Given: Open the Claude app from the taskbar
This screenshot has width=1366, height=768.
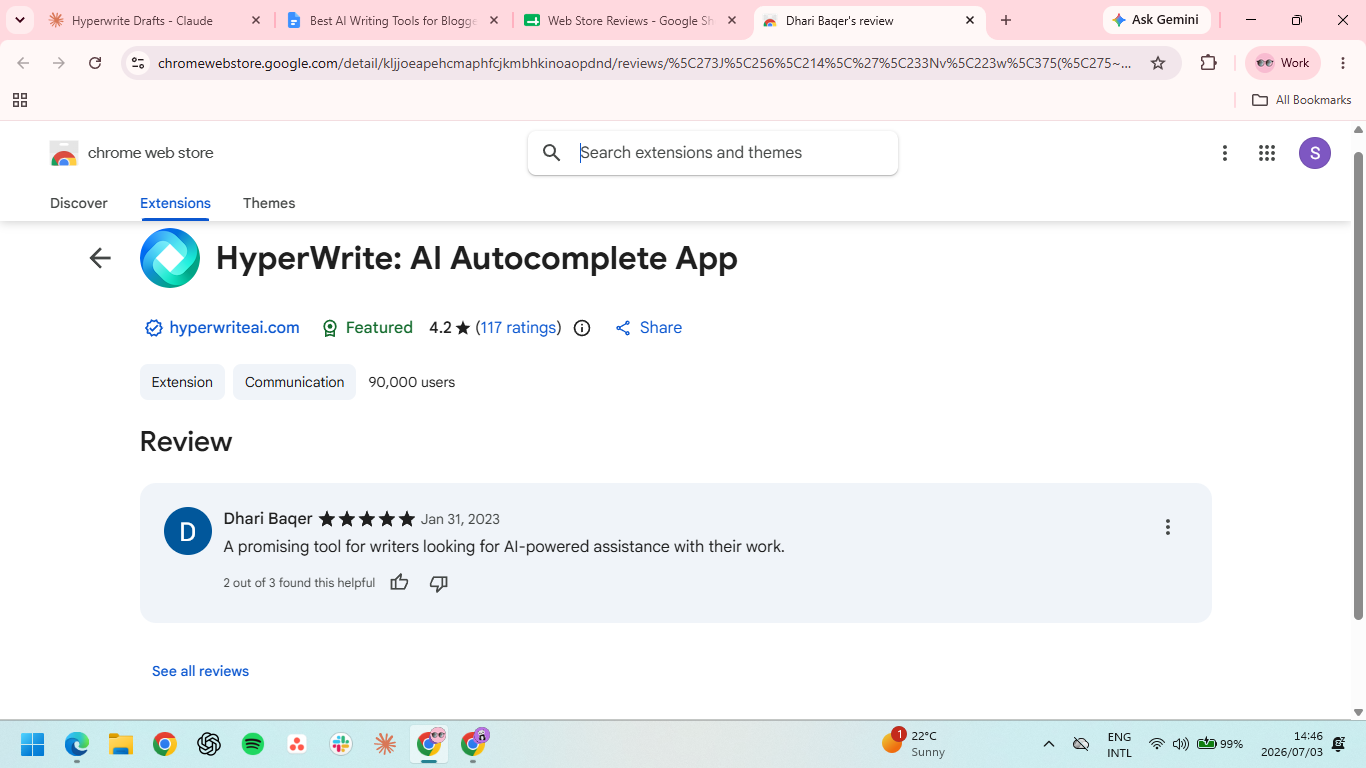Looking at the screenshot, I should pyautogui.click(x=385, y=744).
